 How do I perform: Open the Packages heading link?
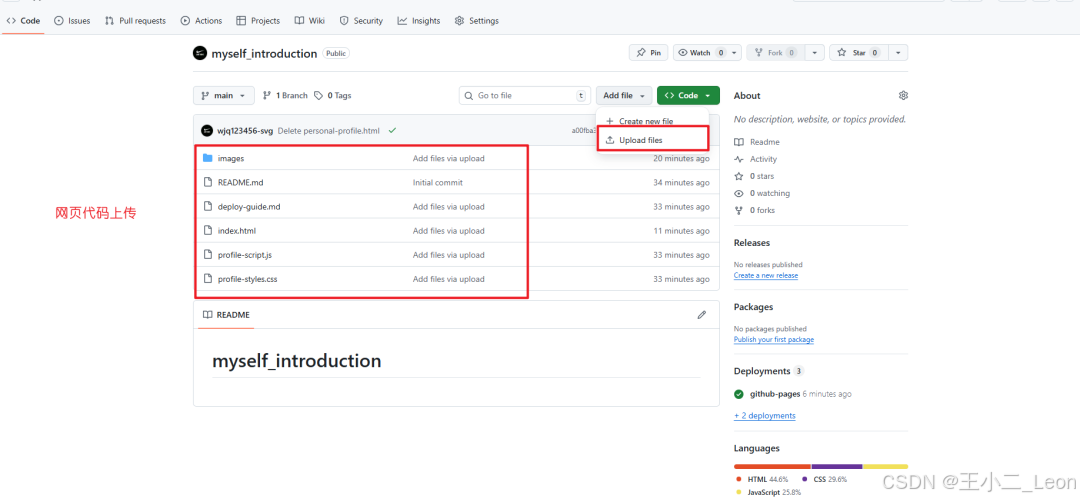point(754,307)
